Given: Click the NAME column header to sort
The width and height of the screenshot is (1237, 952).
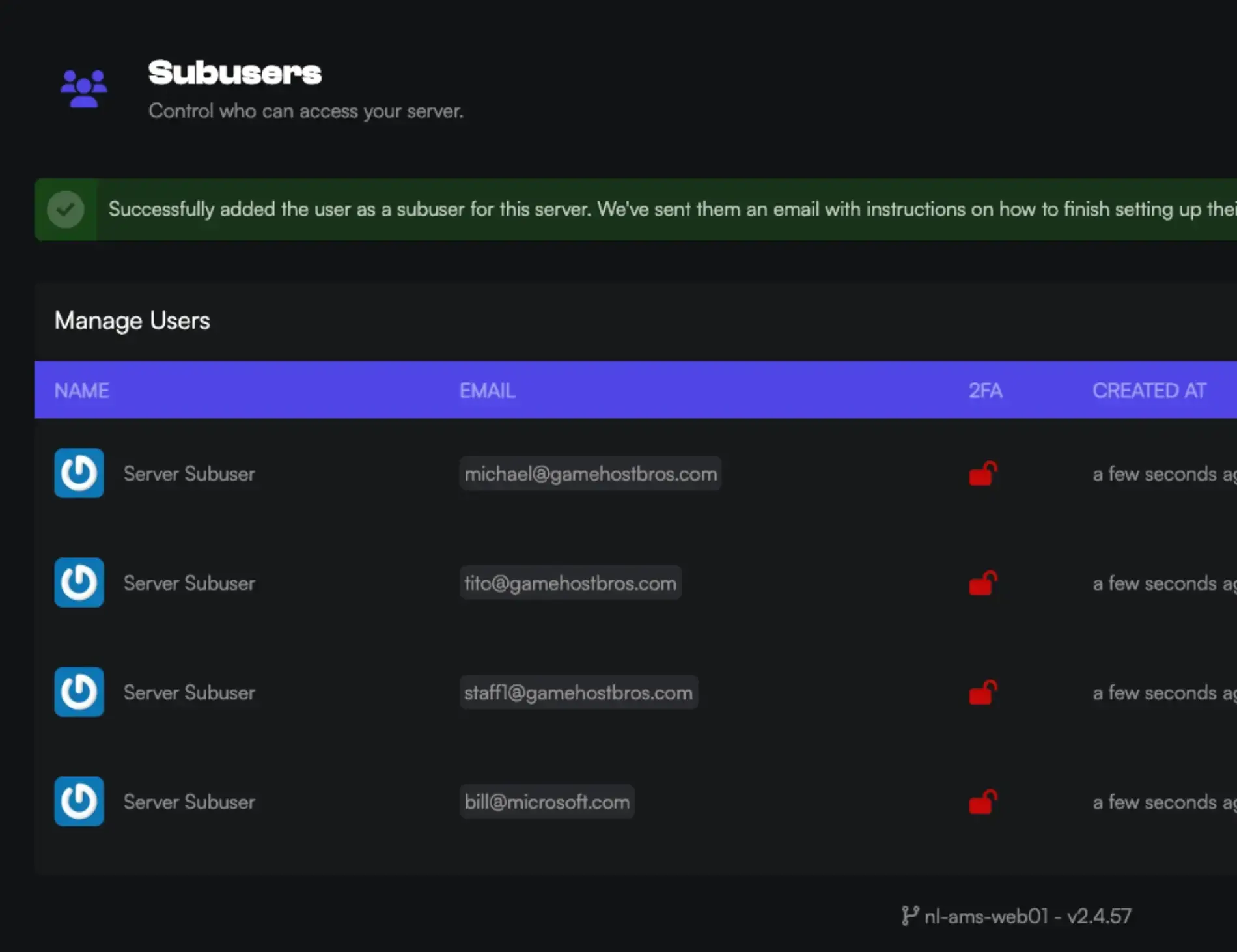Looking at the screenshot, I should point(81,389).
